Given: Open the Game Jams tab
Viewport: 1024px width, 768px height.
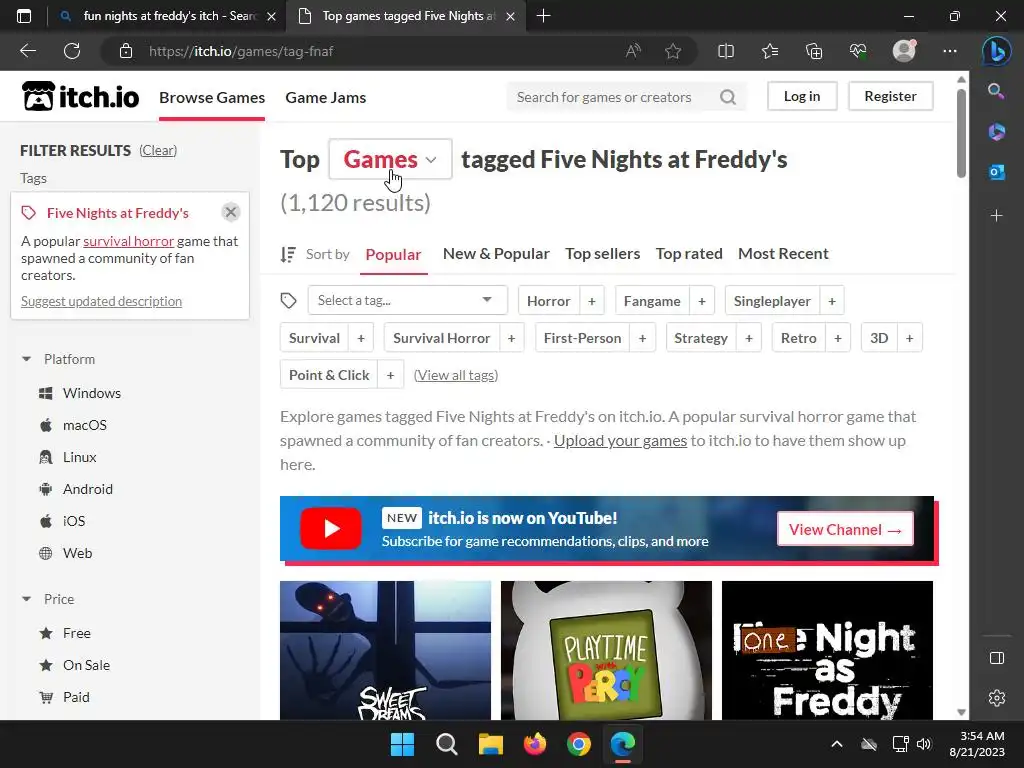Looking at the screenshot, I should pos(326,97).
